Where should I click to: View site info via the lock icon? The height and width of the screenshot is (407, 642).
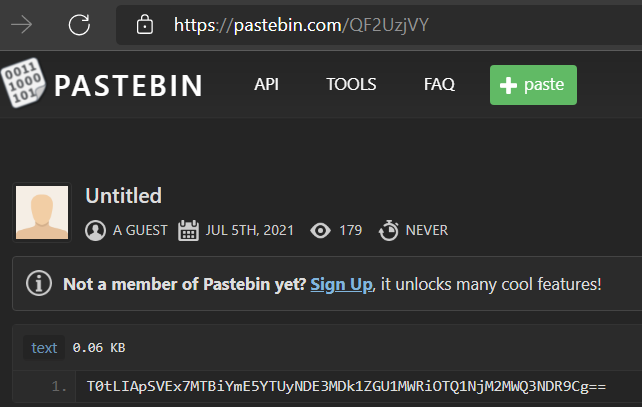click(x=146, y=23)
